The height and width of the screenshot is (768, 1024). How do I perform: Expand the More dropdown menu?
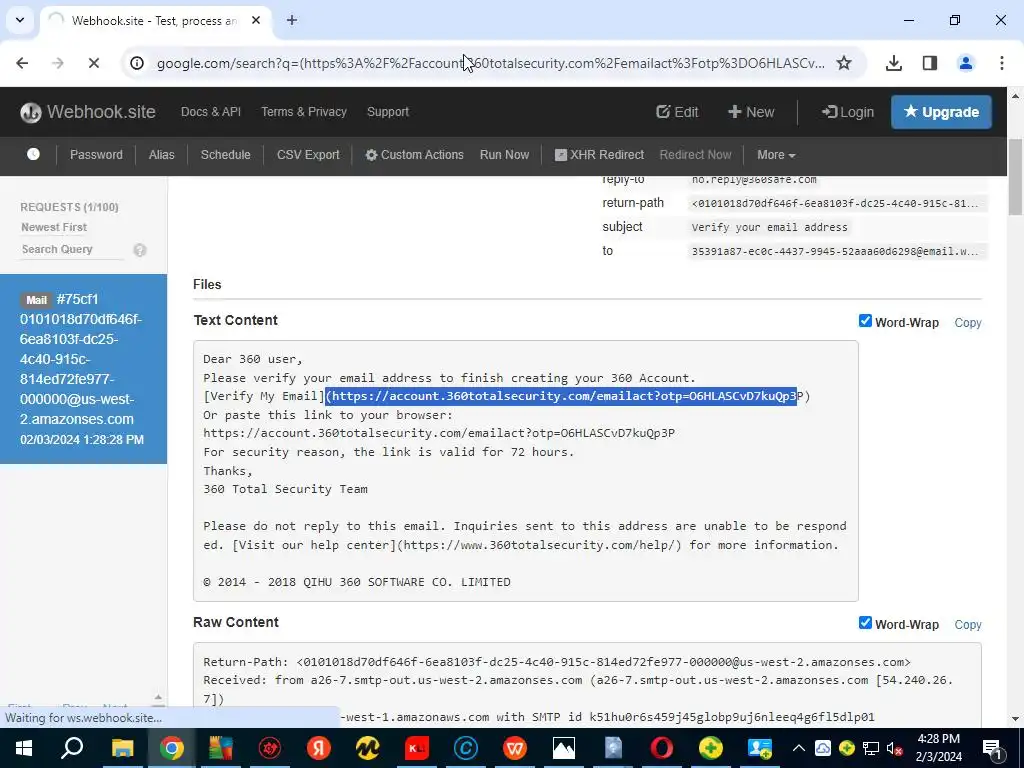pyautogui.click(x=776, y=155)
